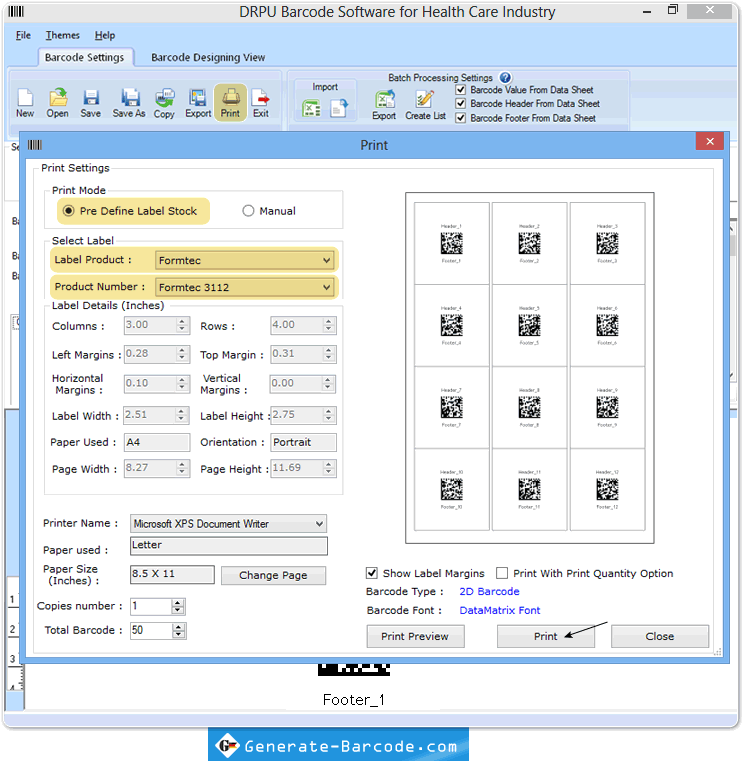Image resolution: width=744 pixels, height=761 pixels.
Task: Open Batch Processing Settings help icon
Action: pyautogui.click(x=505, y=78)
